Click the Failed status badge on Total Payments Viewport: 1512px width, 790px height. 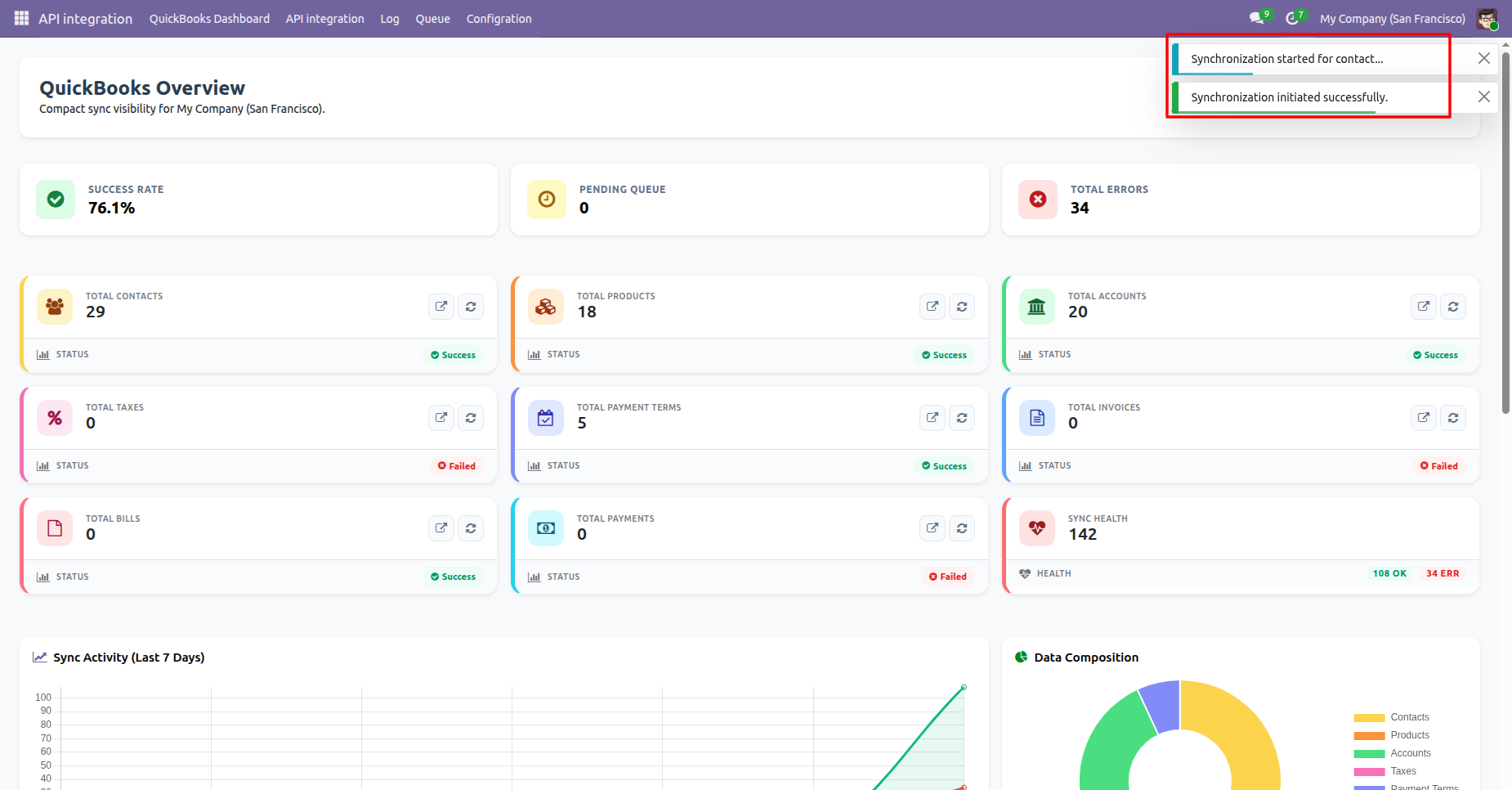948,577
